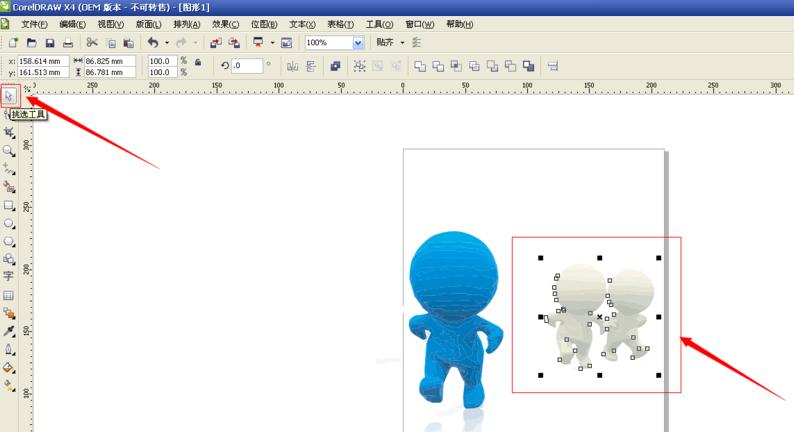The width and height of the screenshot is (794, 432).
Task: Select the Smart Fill tool
Action: click(x=9, y=187)
